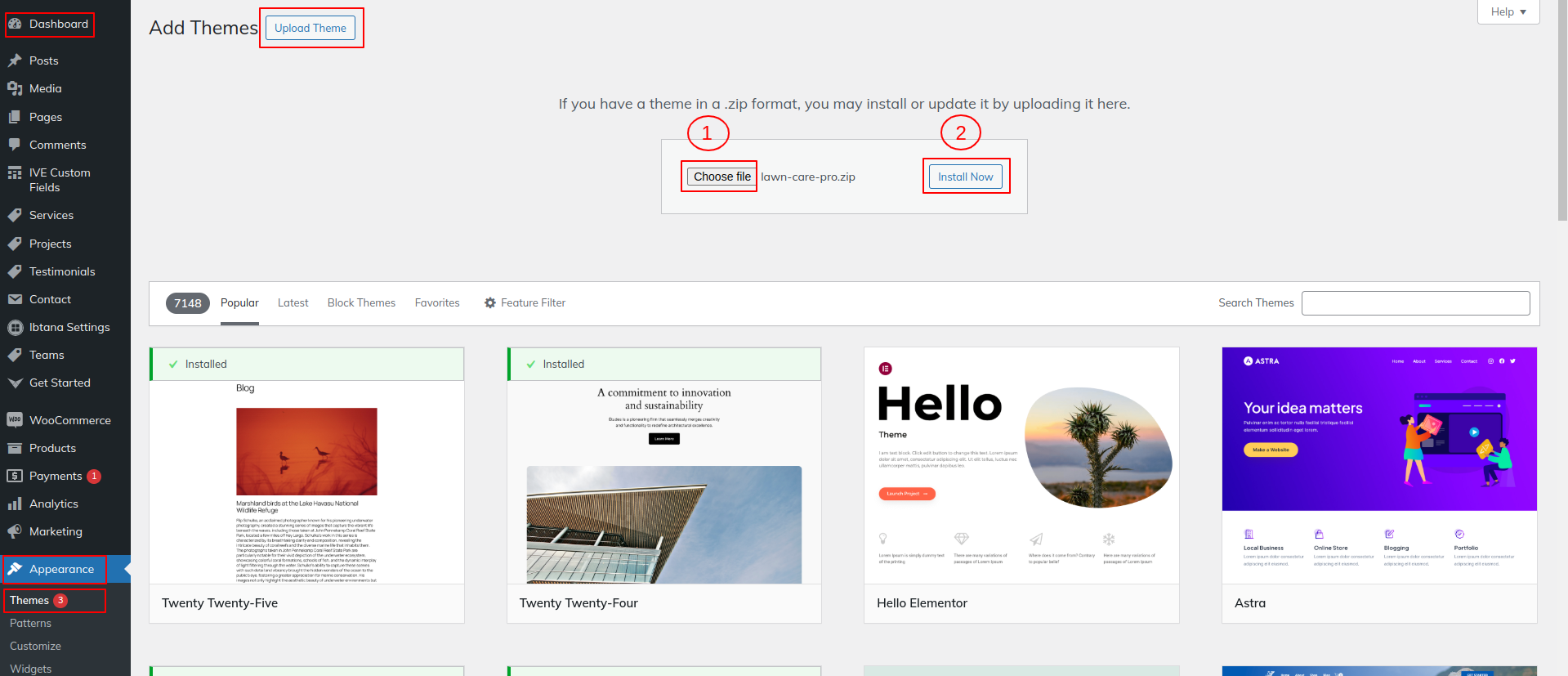Open Media via its sidebar icon
Image resolution: width=1568 pixels, height=676 pixels.
click(15, 88)
